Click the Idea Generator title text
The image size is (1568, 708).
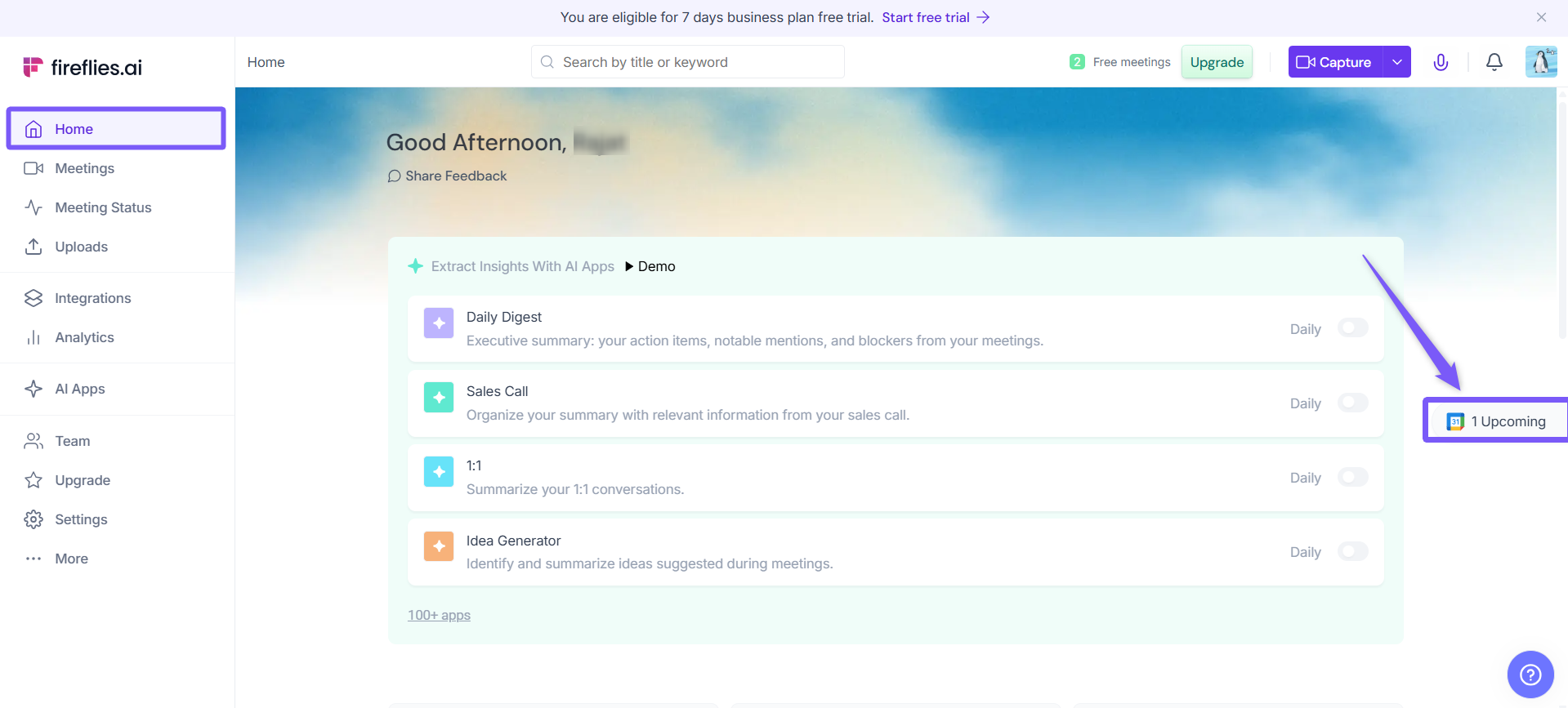point(513,541)
